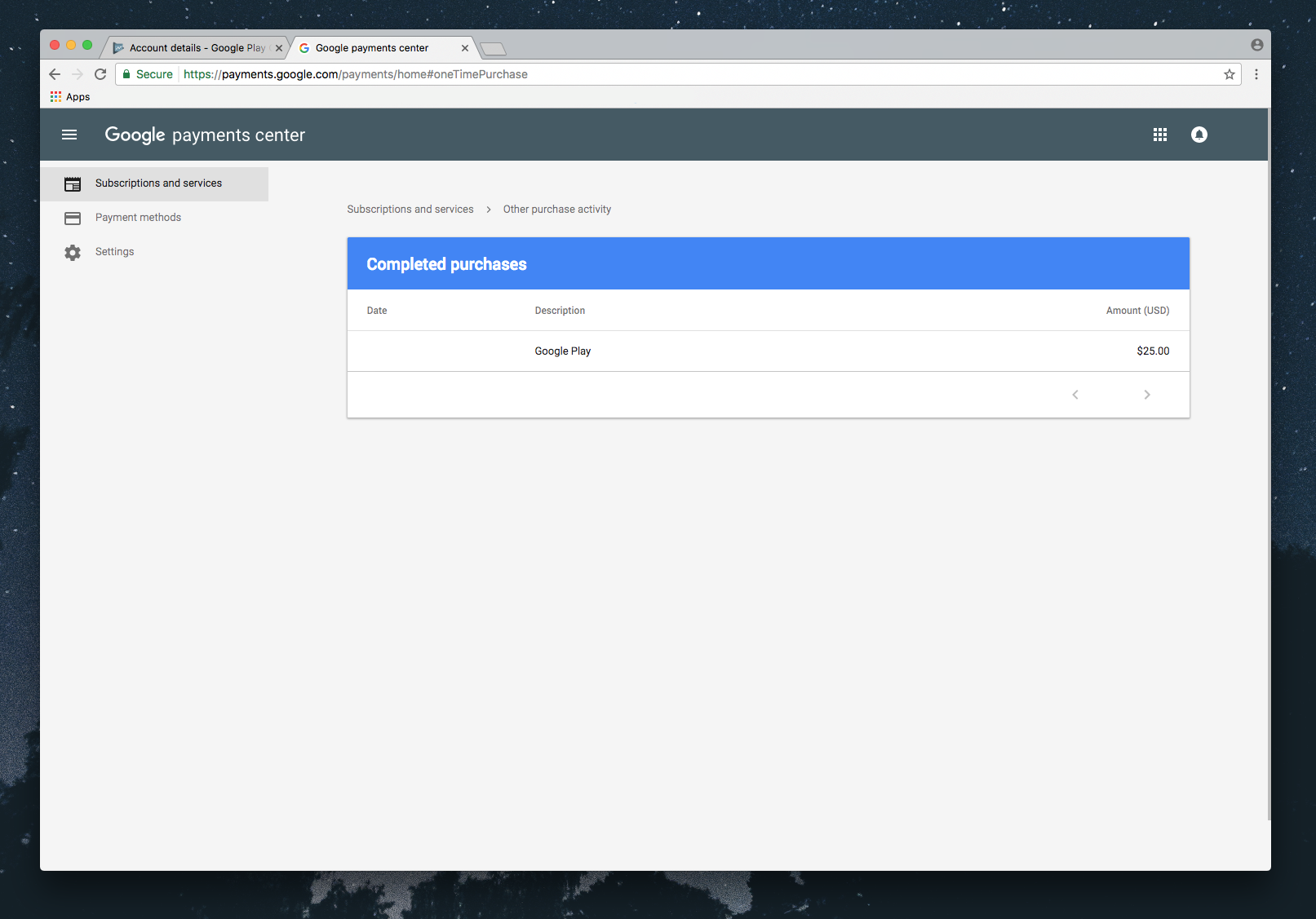Go to next page of purchases

click(x=1146, y=395)
